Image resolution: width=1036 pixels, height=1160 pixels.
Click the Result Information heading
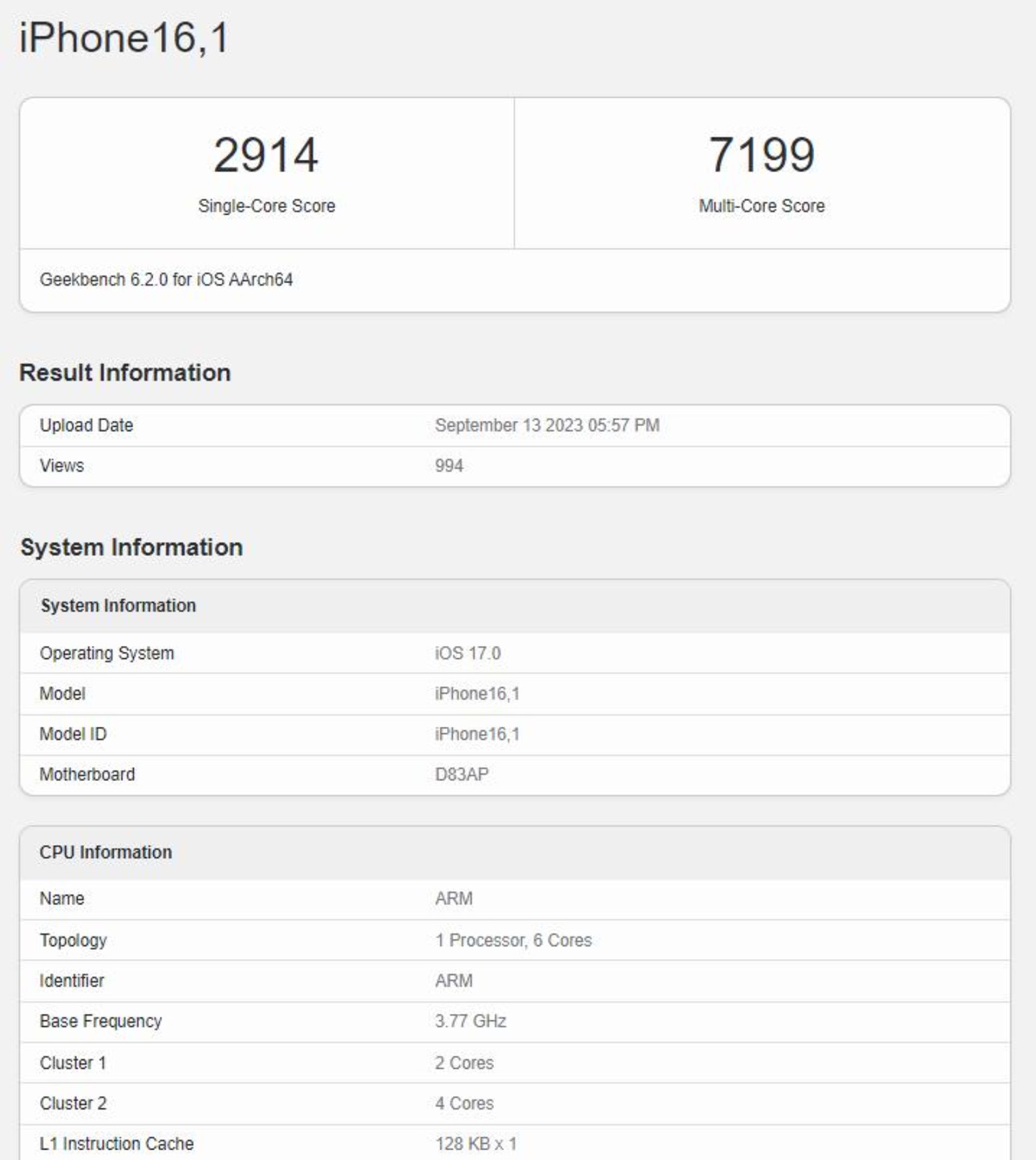[125, 373]
